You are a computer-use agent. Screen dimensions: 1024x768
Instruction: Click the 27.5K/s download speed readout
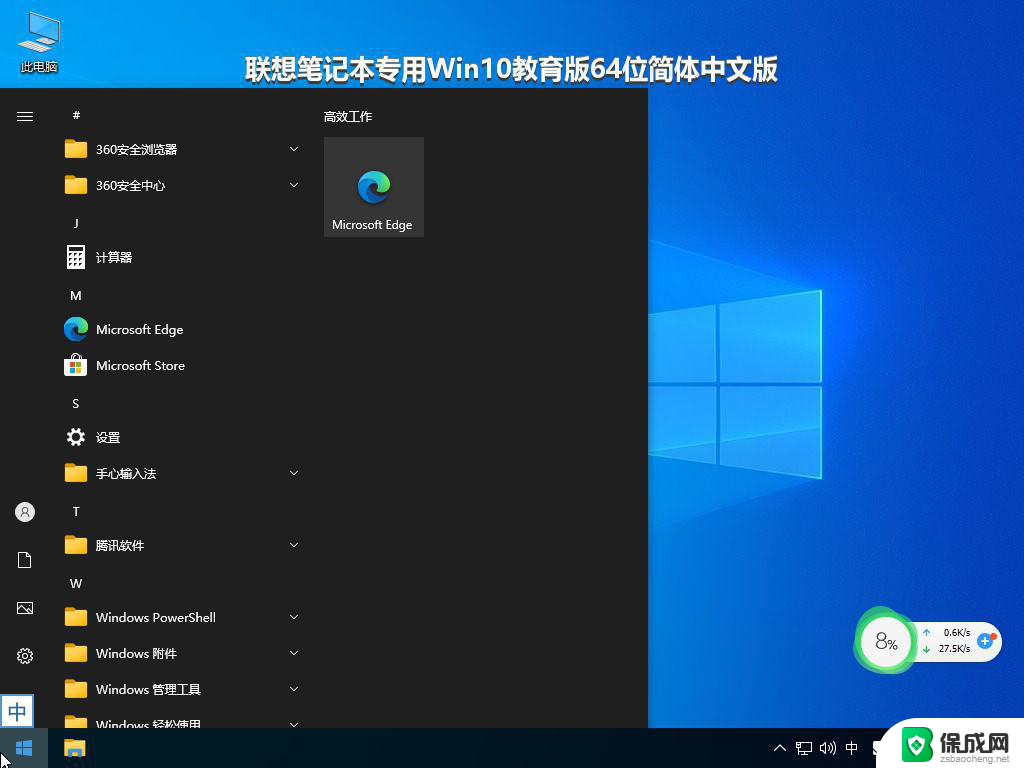[955, 648]
